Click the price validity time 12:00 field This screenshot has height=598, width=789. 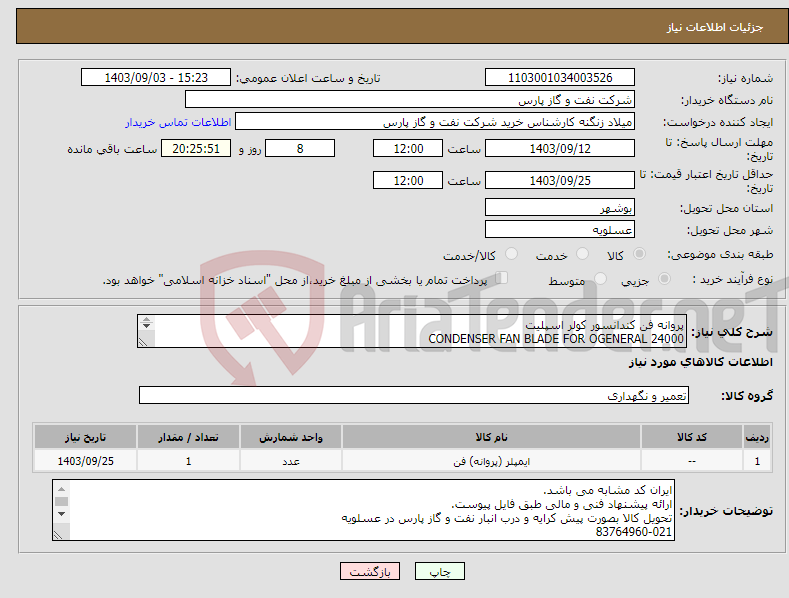point(408,180)
